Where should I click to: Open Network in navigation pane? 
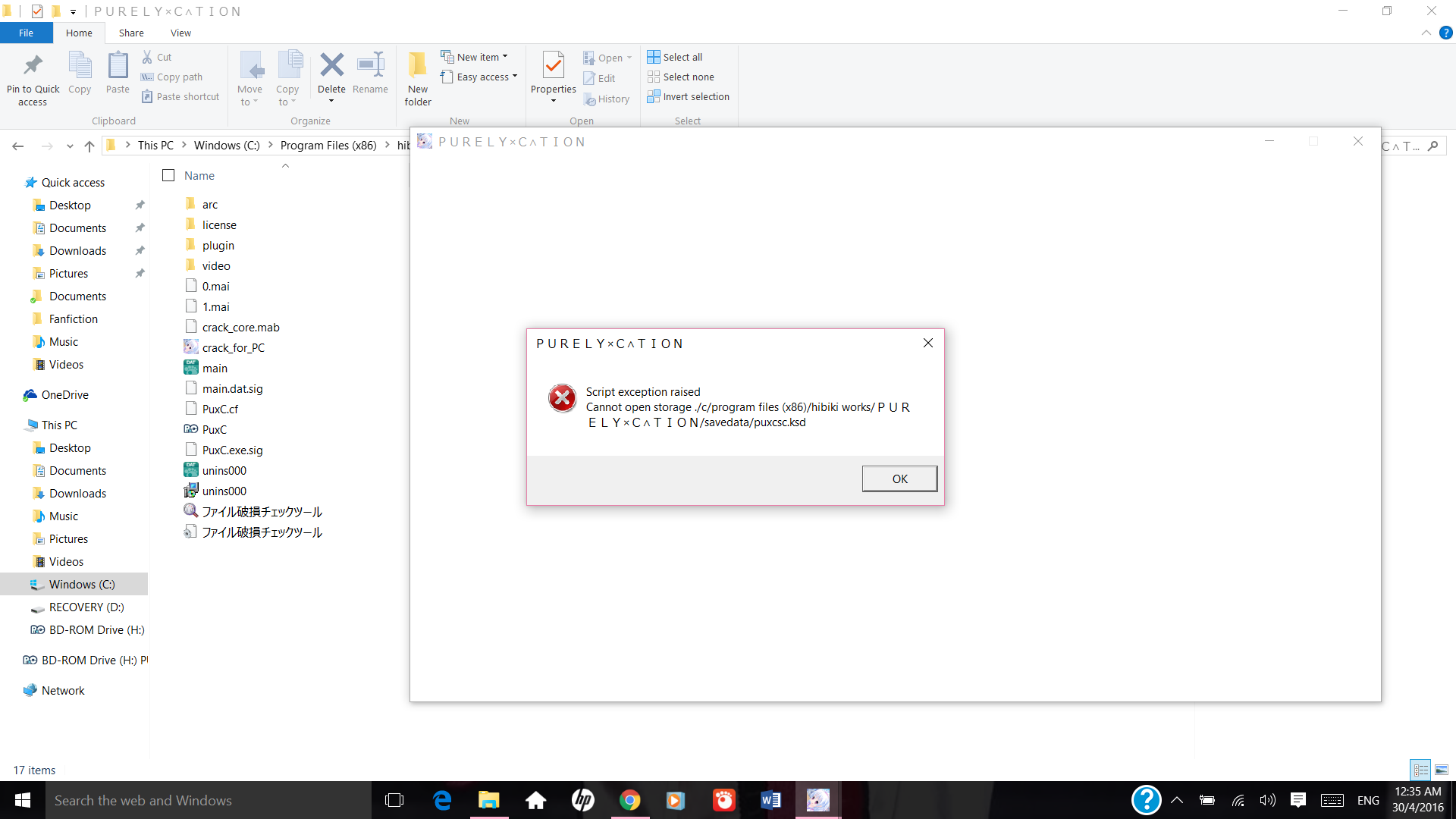point(63,690)
